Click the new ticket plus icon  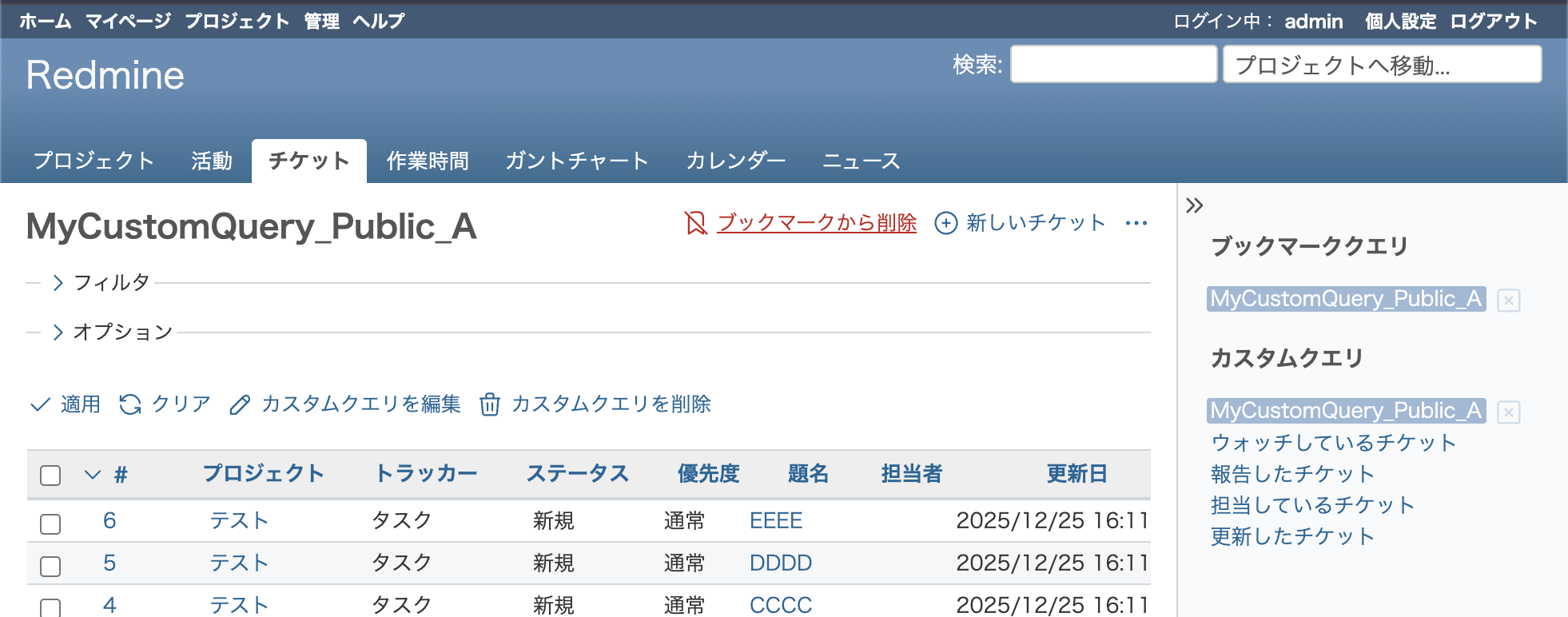click(x=945, y=223)
